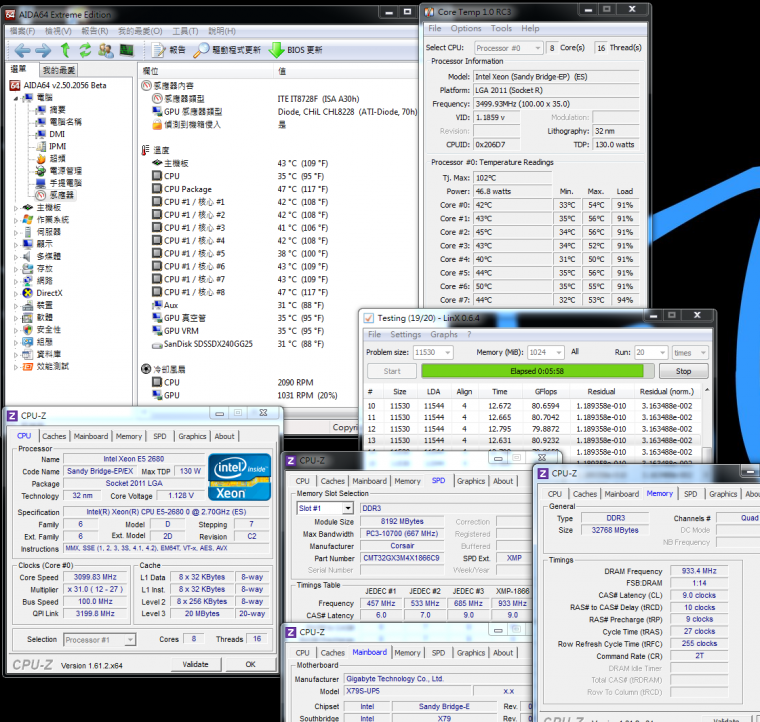The width and height of the screenshot is (760, 722).
Task: Click the back arrow in AIDA64 toolbar
Action: [21, 50]
